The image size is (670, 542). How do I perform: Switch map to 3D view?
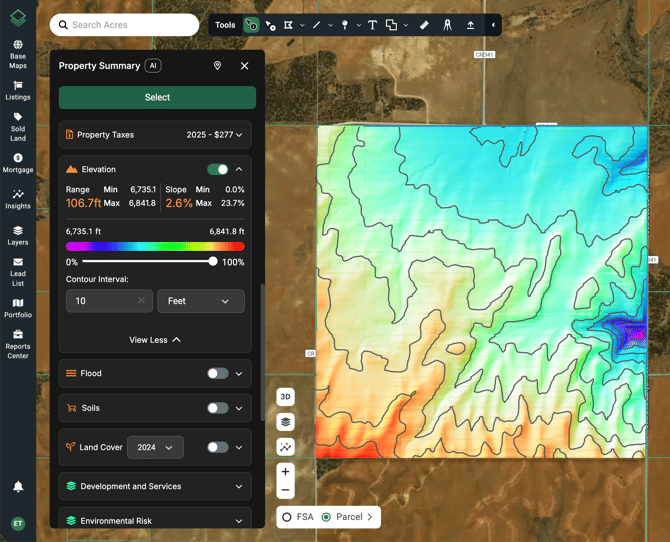[285, 397]
